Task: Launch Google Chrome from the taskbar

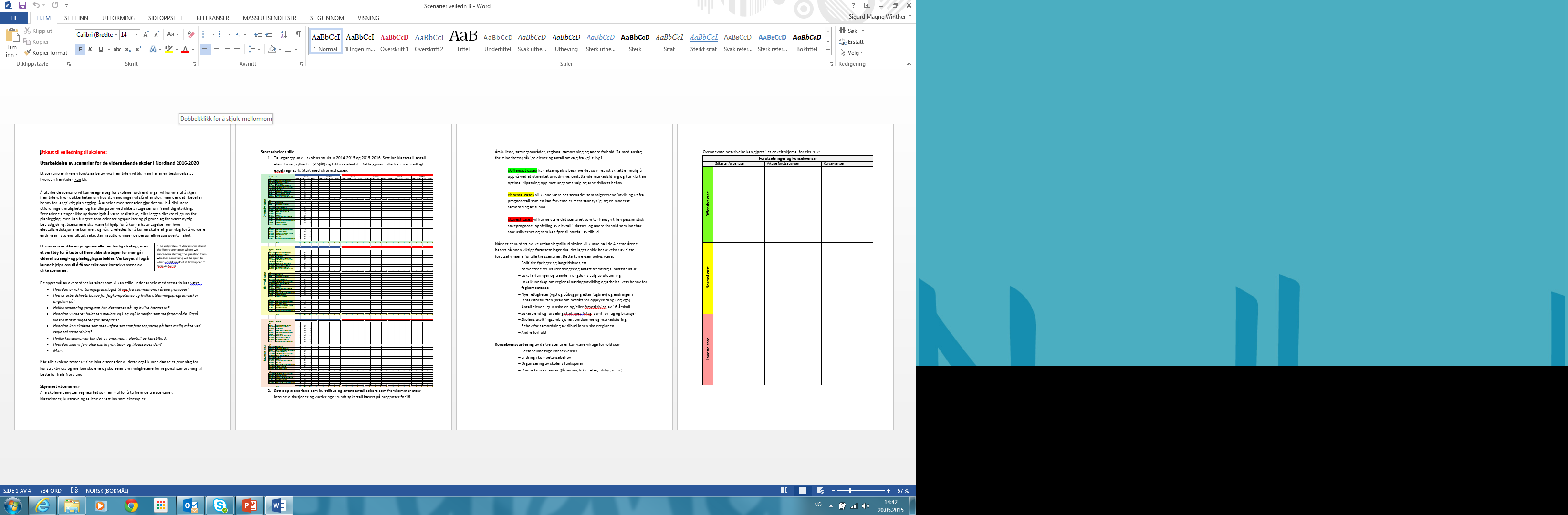Action: pyautogui.click(x=131, y=505)
